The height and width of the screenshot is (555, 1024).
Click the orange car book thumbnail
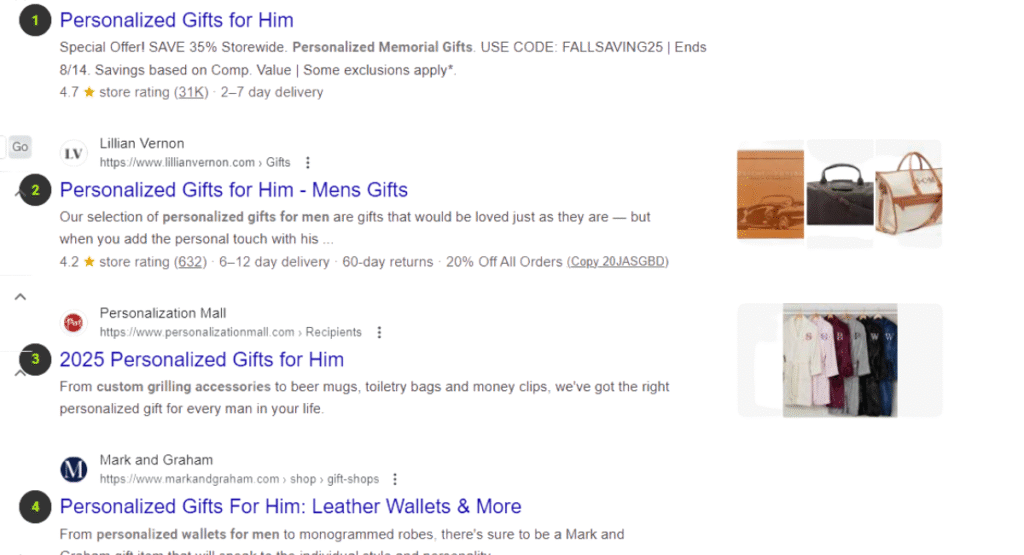click(770, 194)
